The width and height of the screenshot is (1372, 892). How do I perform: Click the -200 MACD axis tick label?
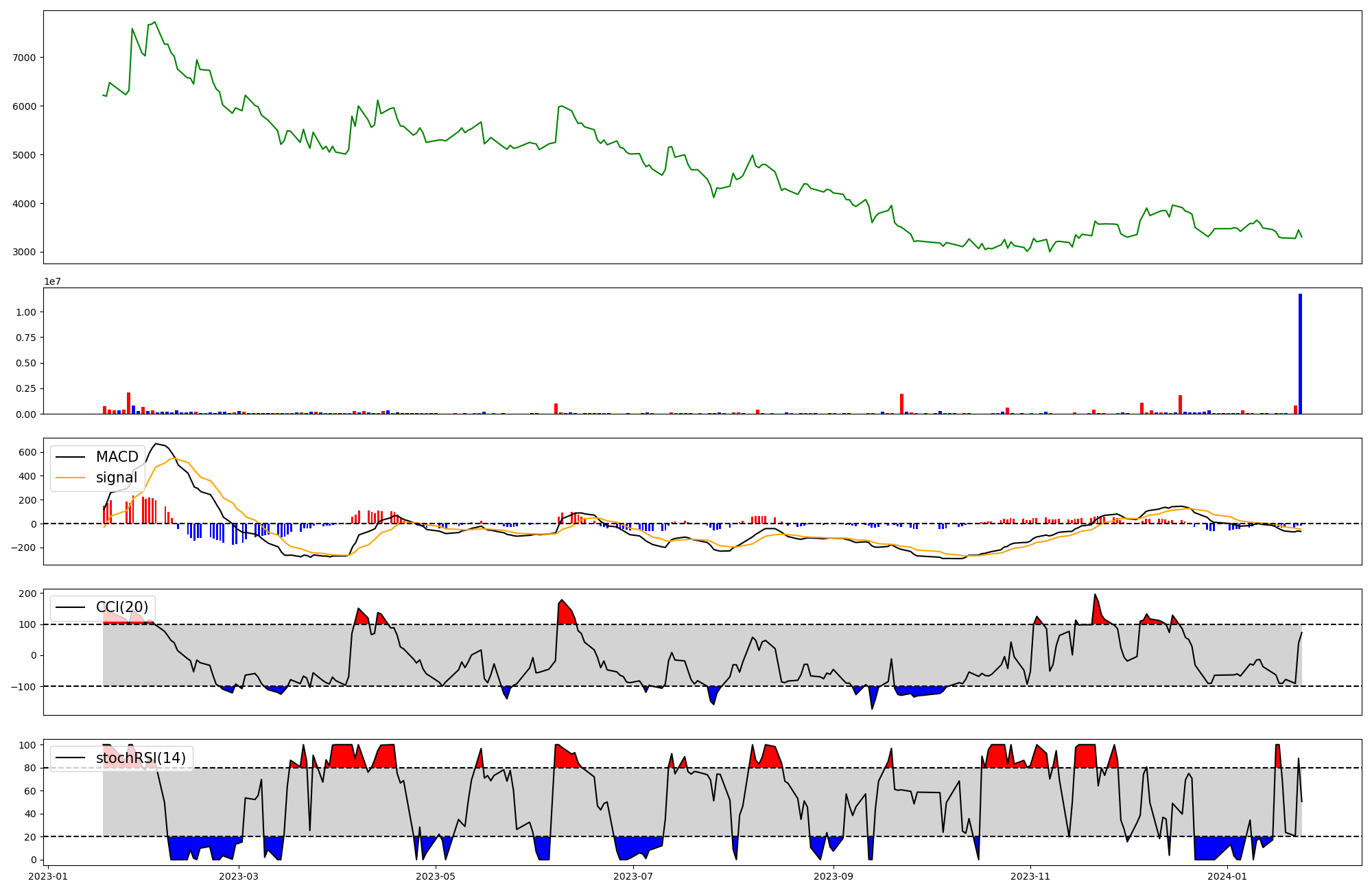(x=25, y=548)
